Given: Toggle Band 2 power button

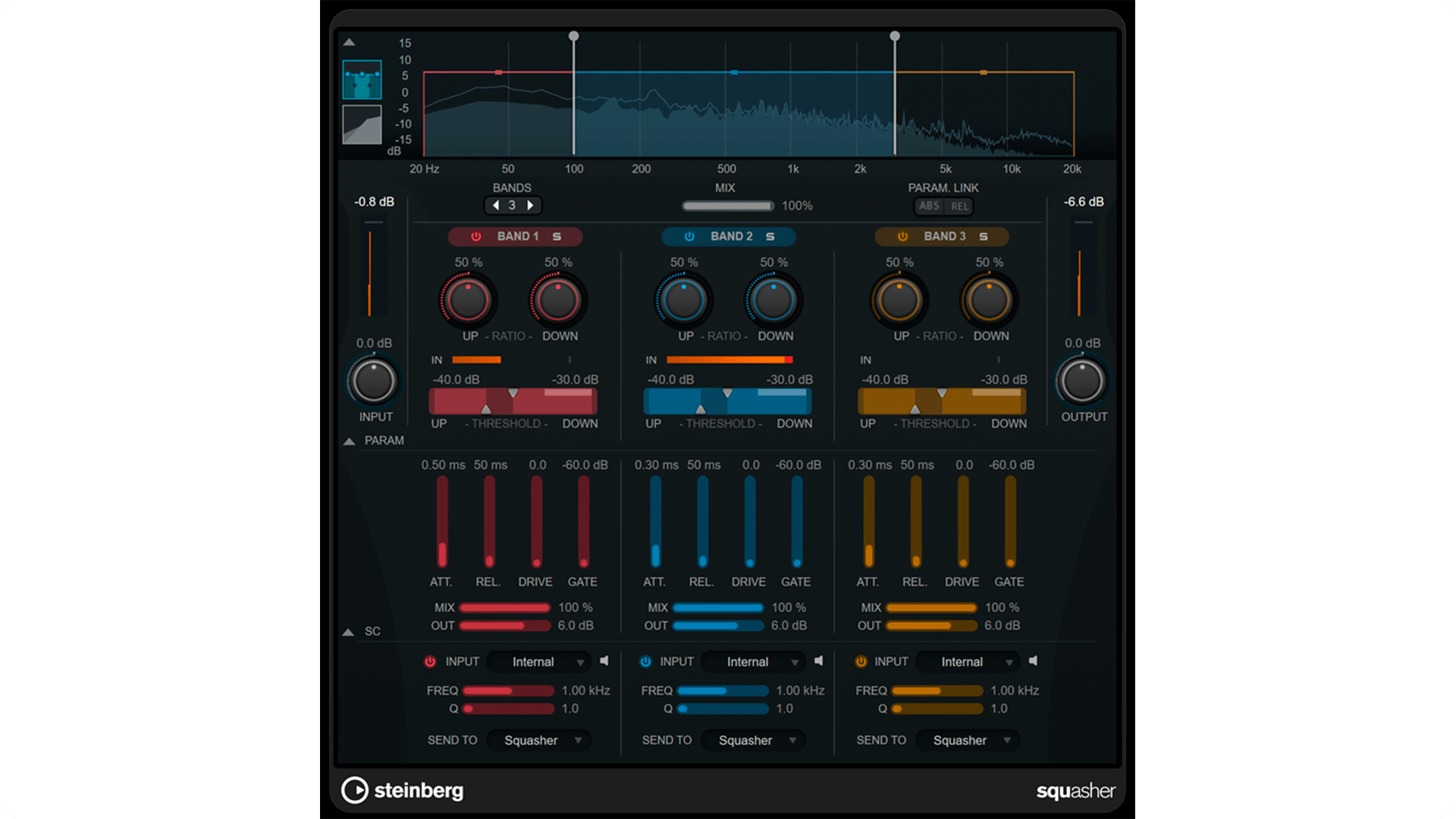Looking at the screenshot, I should 689,237.
